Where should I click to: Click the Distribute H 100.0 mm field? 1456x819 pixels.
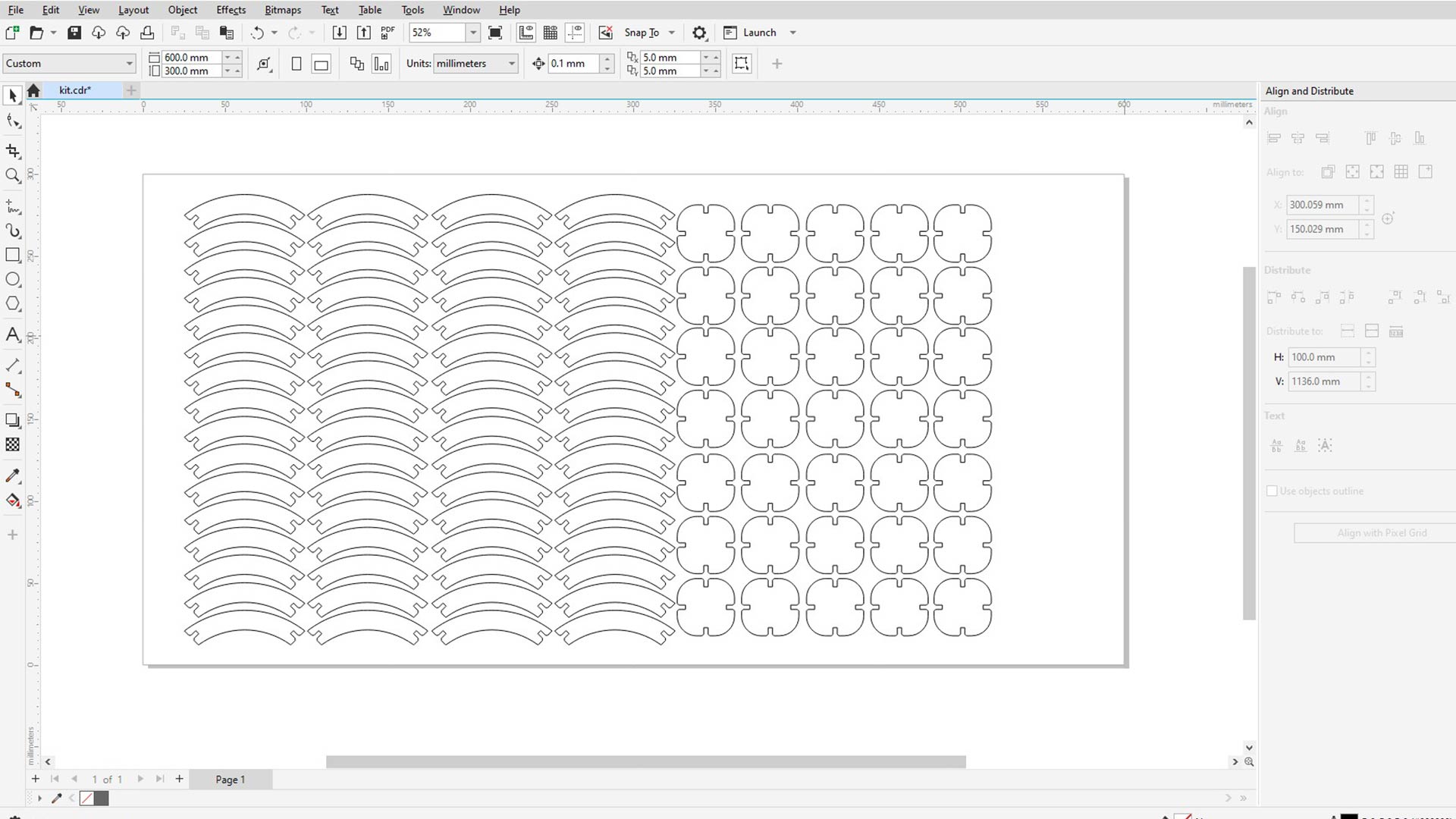(x=1325, y=357)
